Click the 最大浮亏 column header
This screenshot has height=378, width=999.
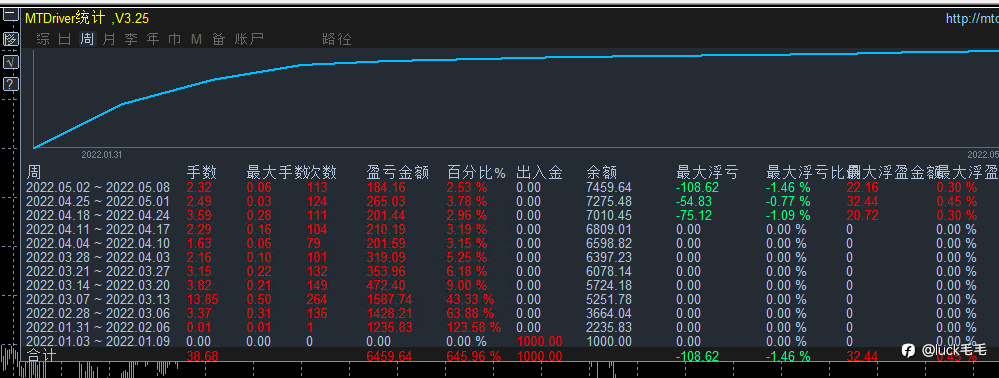[x=707, y=172]
